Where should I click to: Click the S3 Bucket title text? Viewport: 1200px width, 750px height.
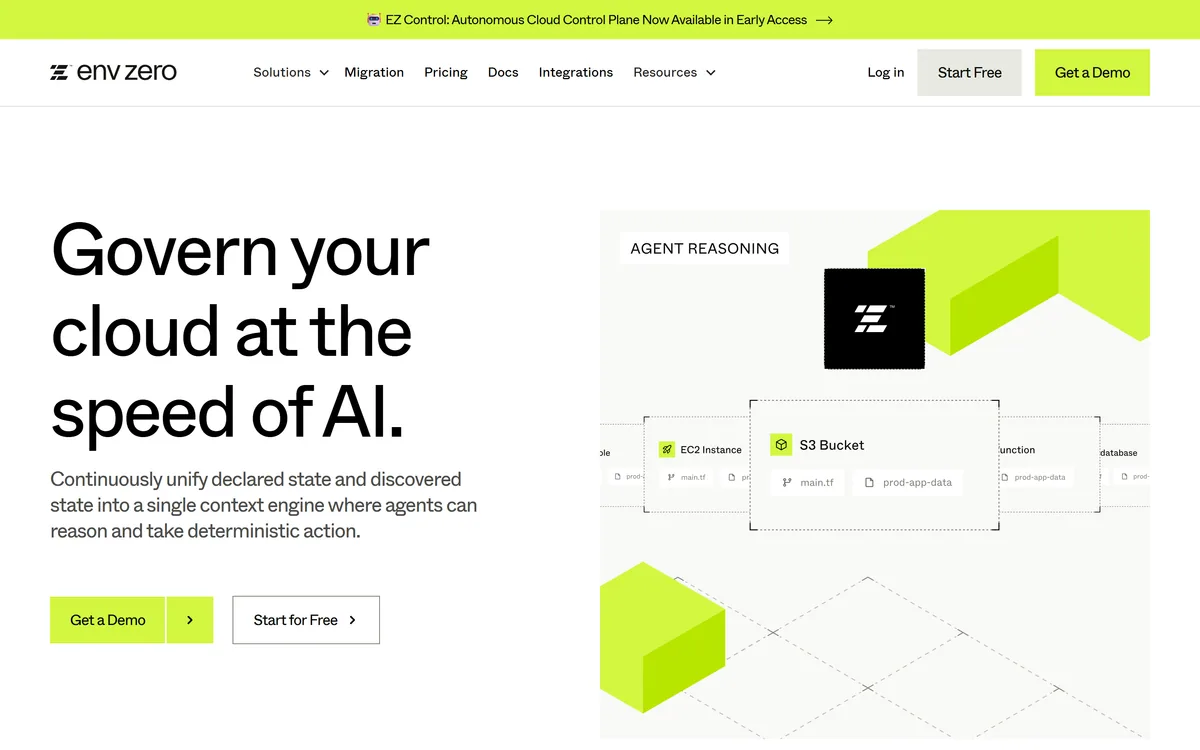click(832, 445)
